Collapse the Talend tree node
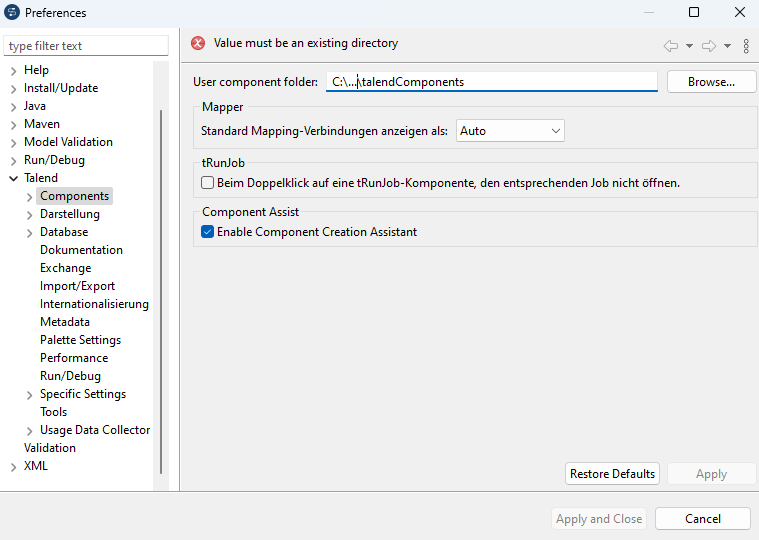Viewport: 759px width, 540px height. point(14,179)
